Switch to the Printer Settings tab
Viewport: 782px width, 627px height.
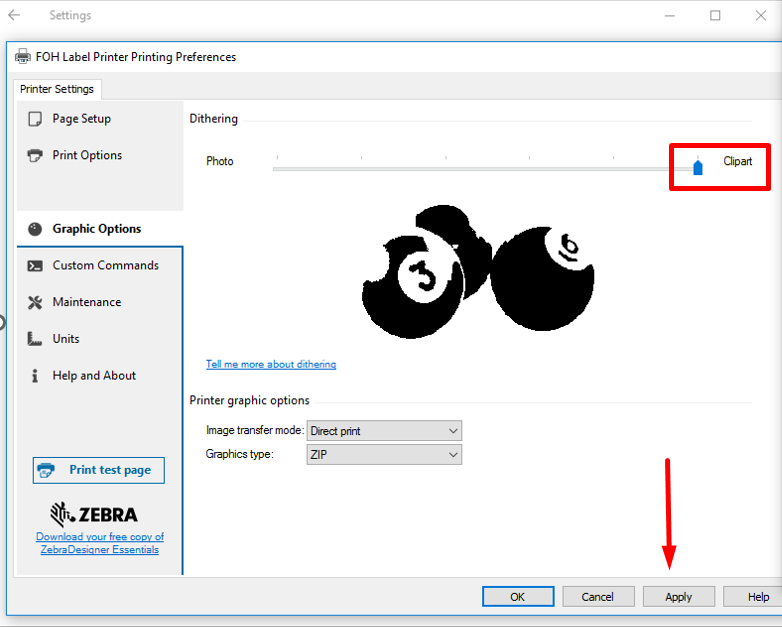tap(57, 89)
